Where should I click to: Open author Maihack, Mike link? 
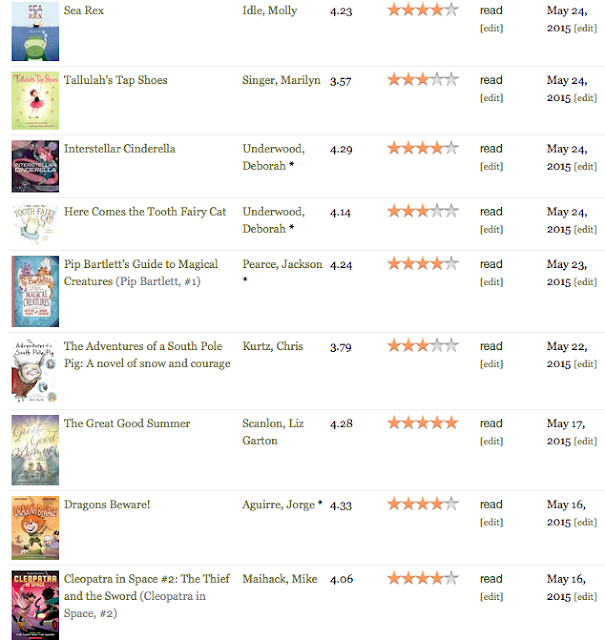click(280, 579)
